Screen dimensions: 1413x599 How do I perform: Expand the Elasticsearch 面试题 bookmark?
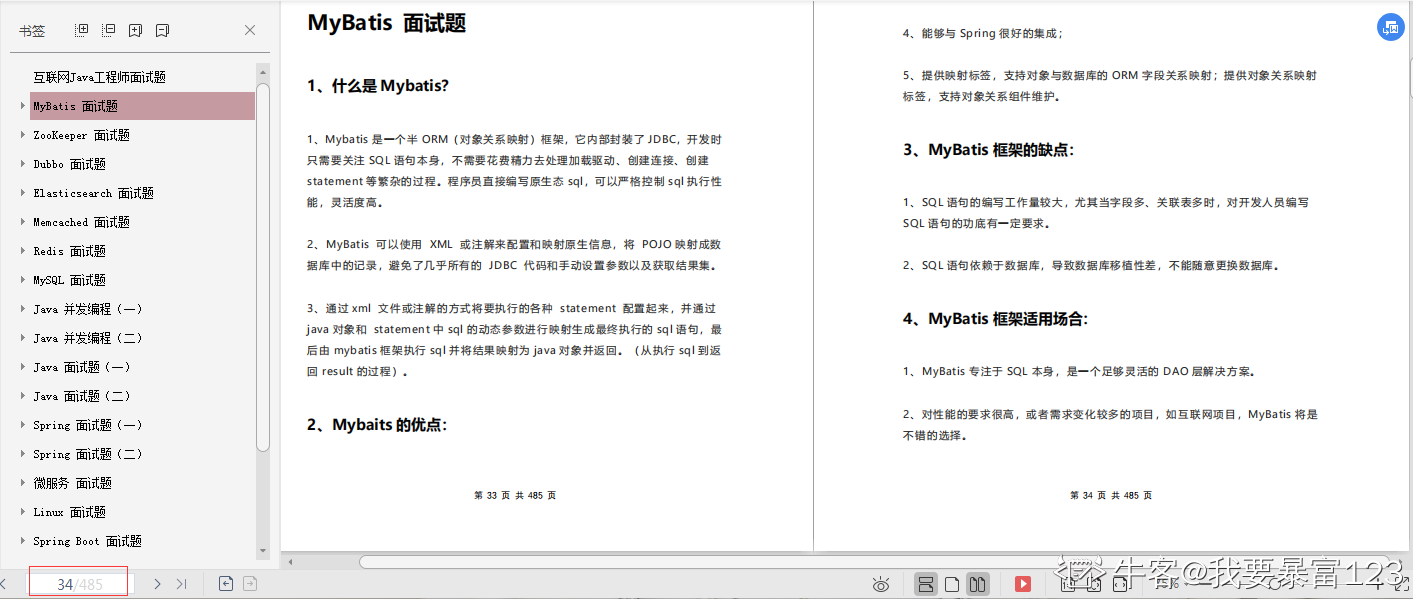click(x=23, y=193)
